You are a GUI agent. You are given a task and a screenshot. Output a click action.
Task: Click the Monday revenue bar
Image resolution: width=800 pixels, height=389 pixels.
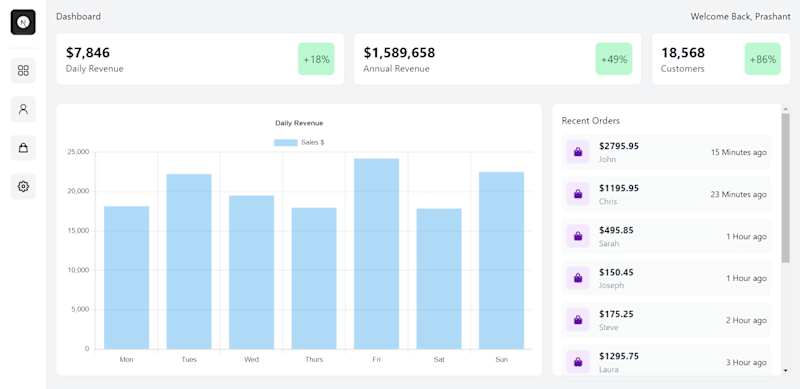127,278
